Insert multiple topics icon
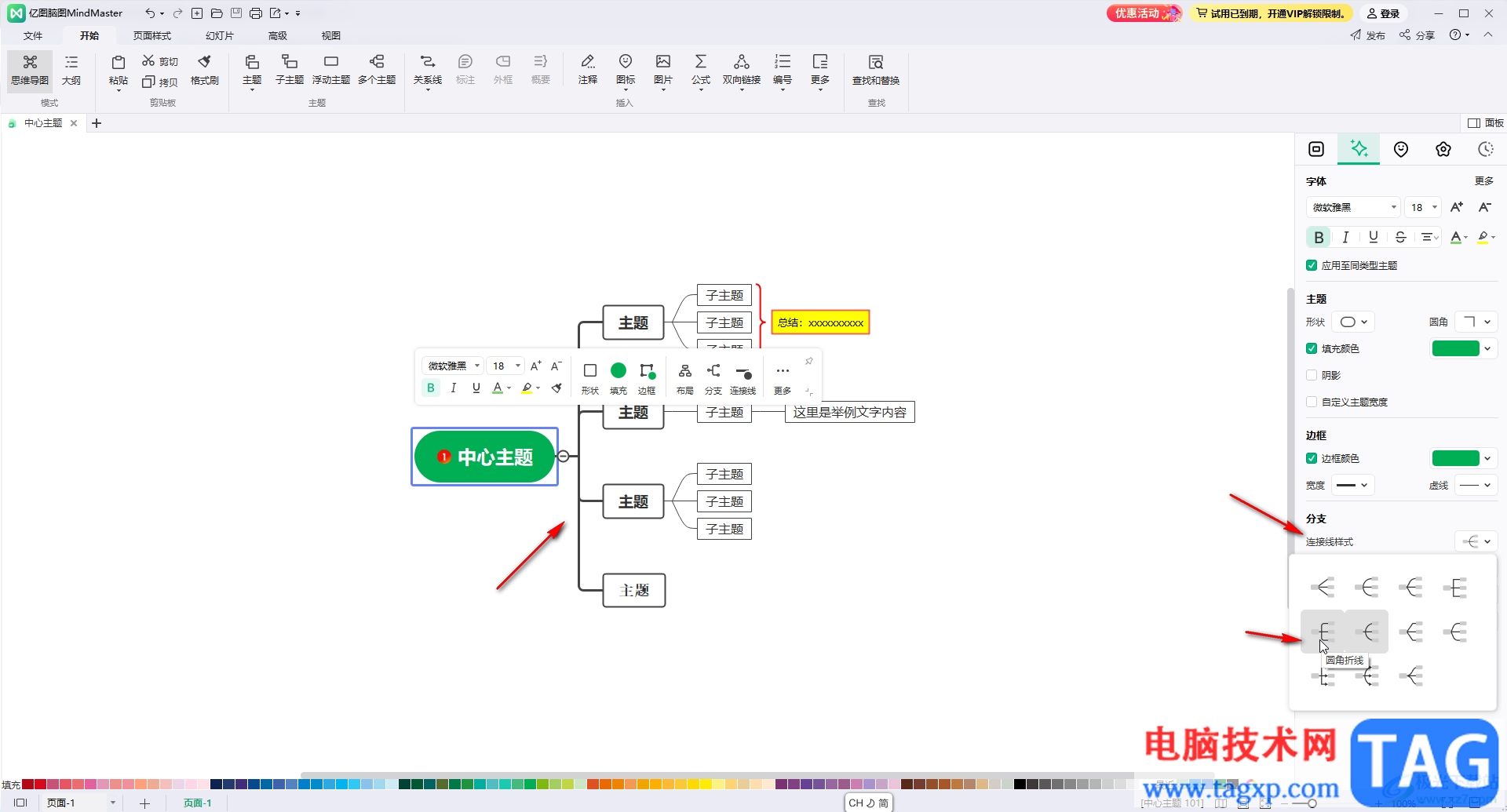 [377, 62]
